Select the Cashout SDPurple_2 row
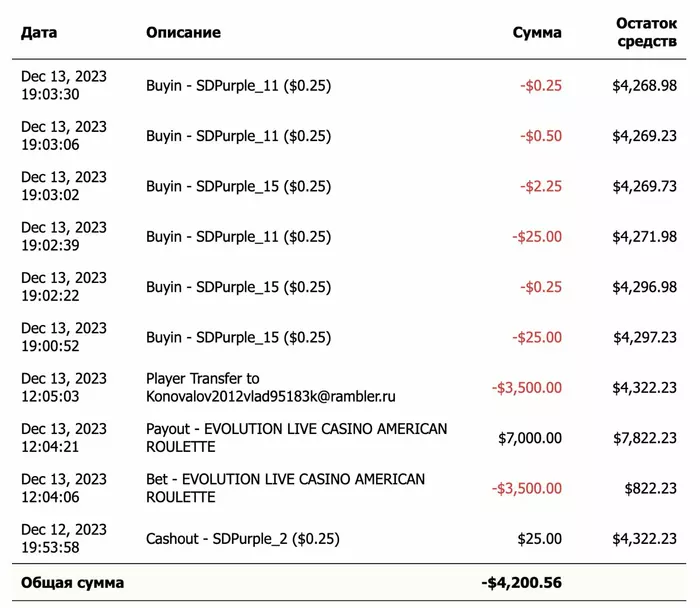The height and width of the screenshot is (608, 700). click(x=349, y=539)
